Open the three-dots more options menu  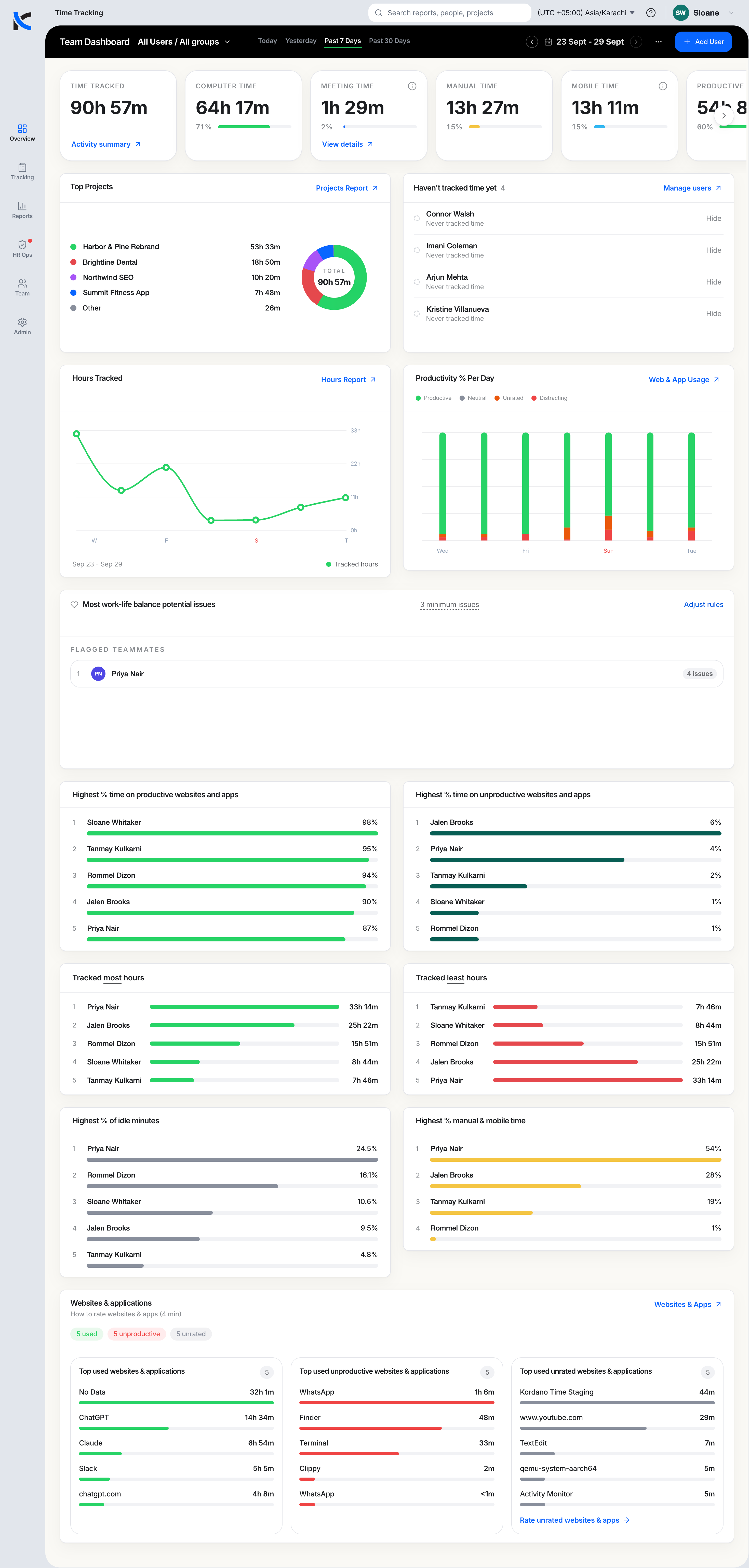click(658, 42)
